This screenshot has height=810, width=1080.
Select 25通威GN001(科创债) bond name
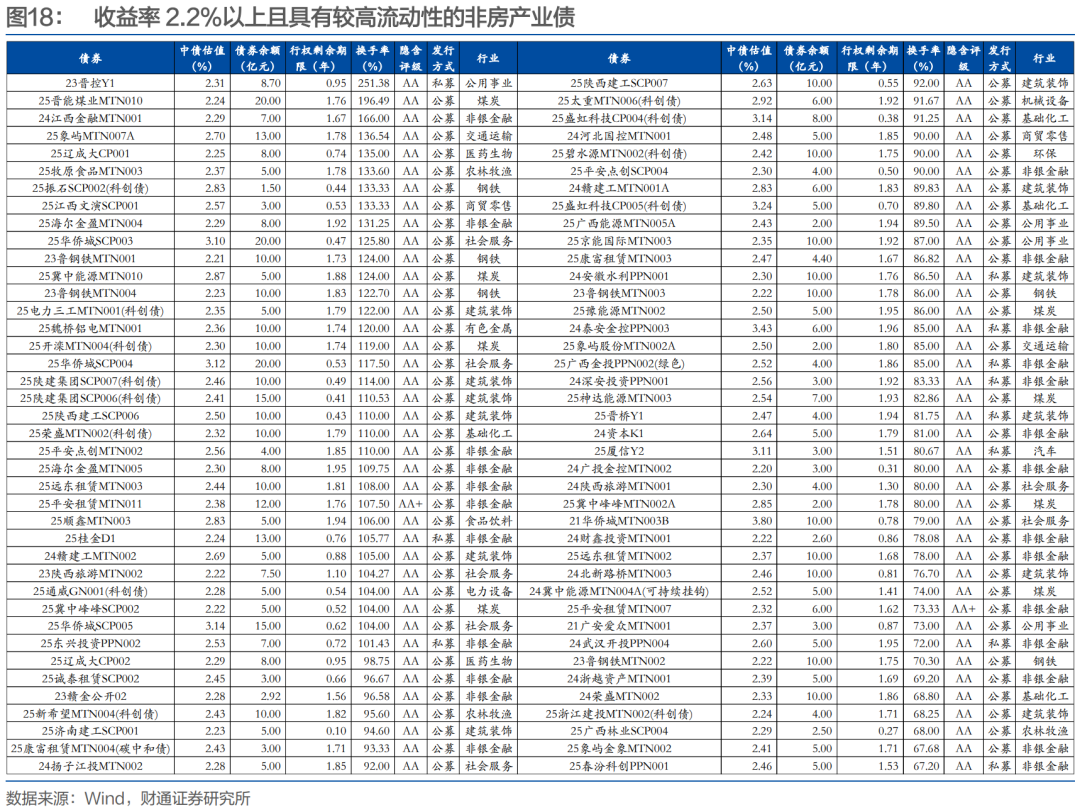(x=90, y=591)
